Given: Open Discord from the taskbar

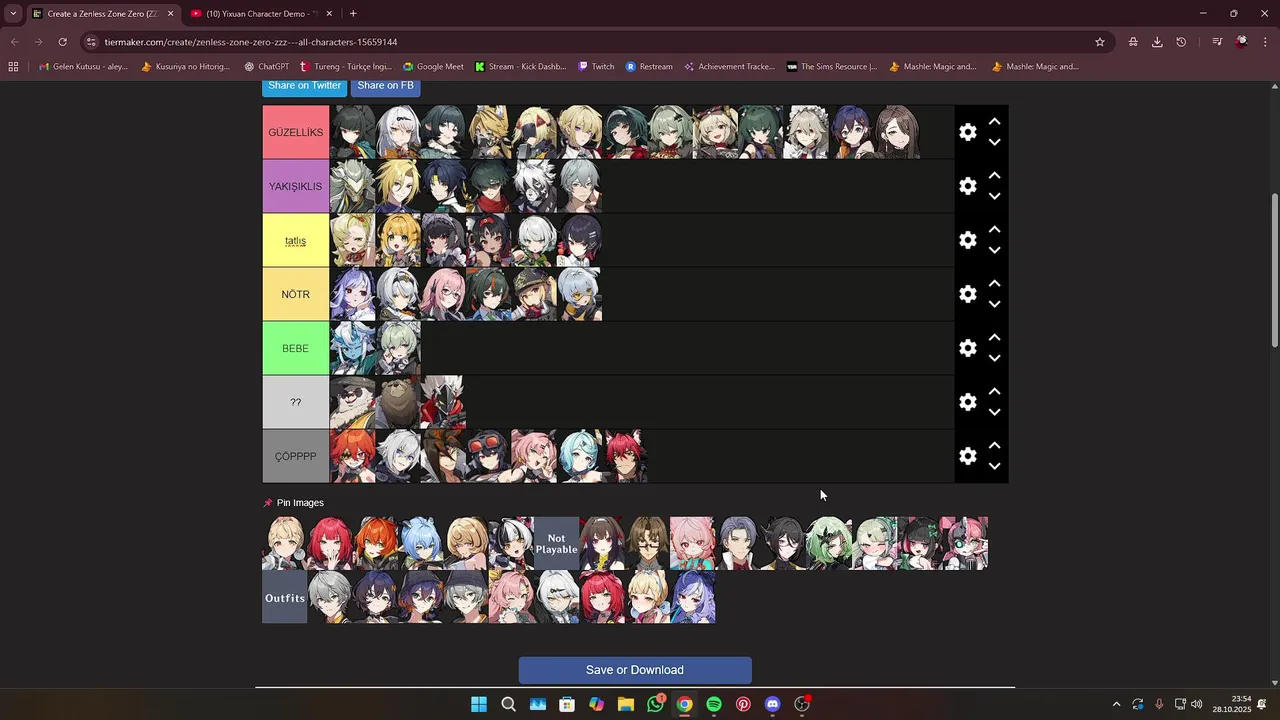Looking at the screenshot, I should coord(772,704).
